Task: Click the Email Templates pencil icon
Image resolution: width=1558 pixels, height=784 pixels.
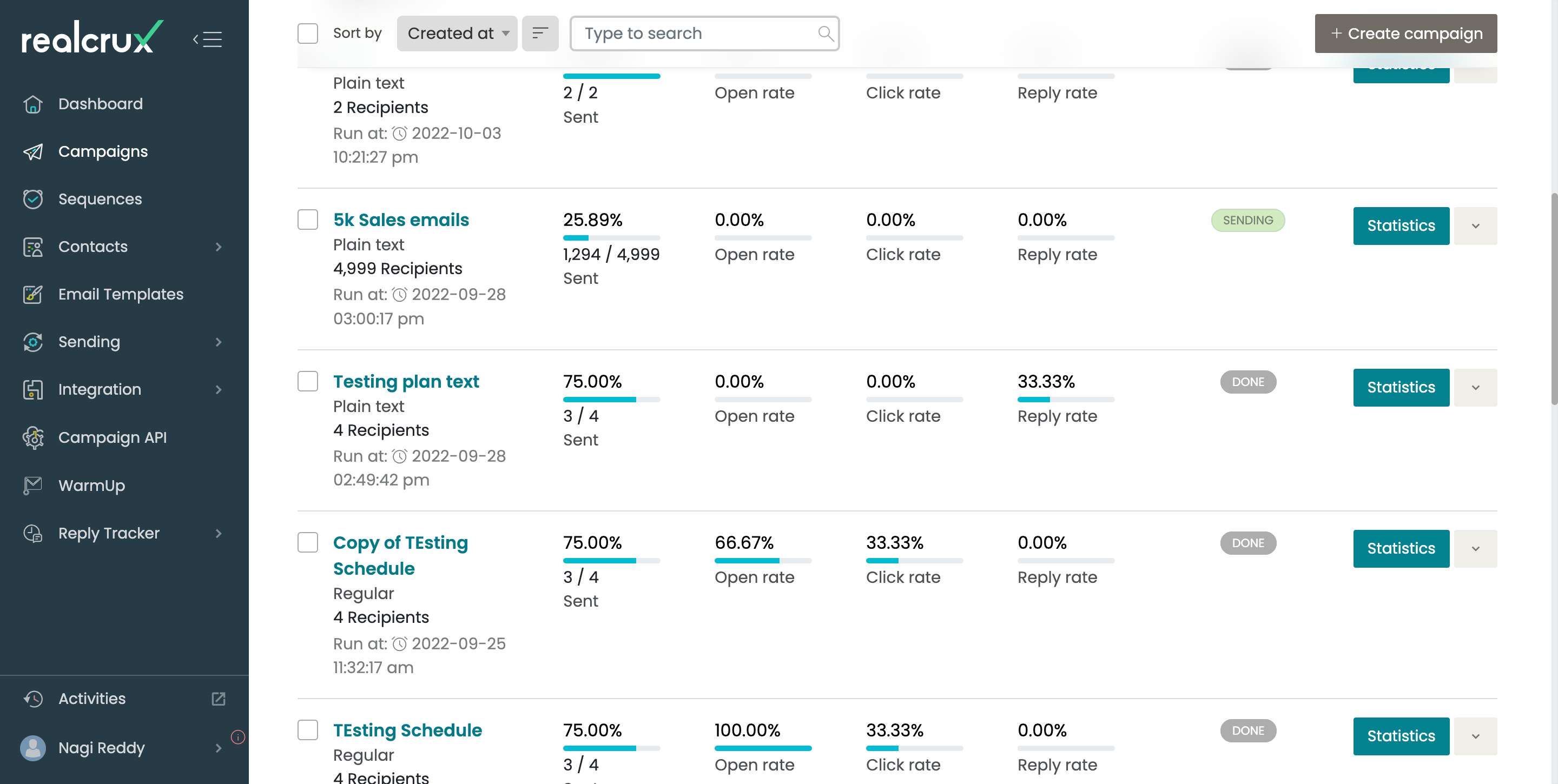Action: (x=32, y=294)
